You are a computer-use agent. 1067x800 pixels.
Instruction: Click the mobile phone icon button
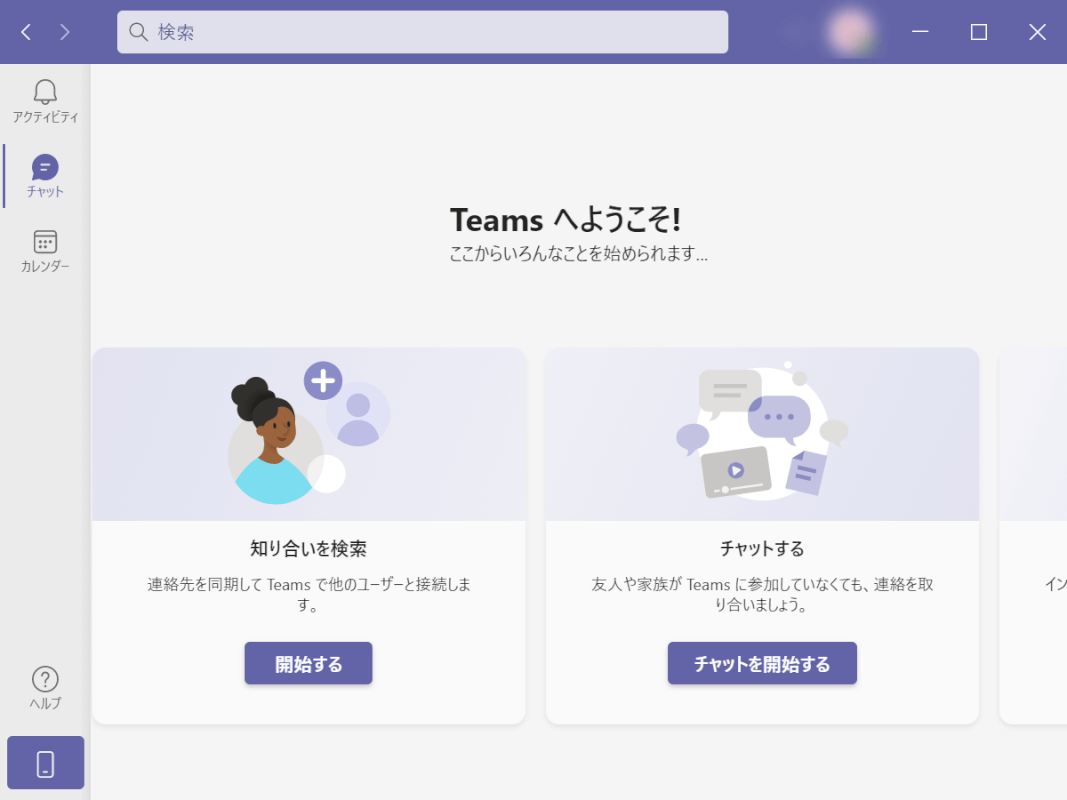click(x=46, y=763)
